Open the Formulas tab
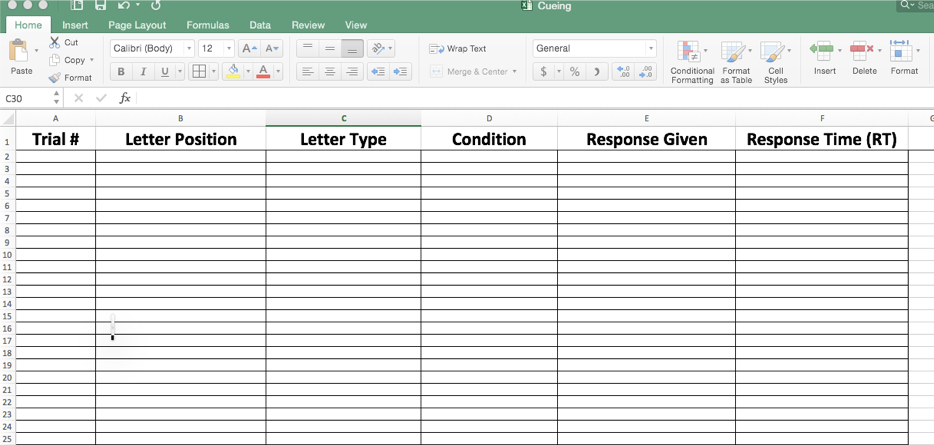Image resolution: width=934 pixels, height=445 pixels. (x=207, y=25)
